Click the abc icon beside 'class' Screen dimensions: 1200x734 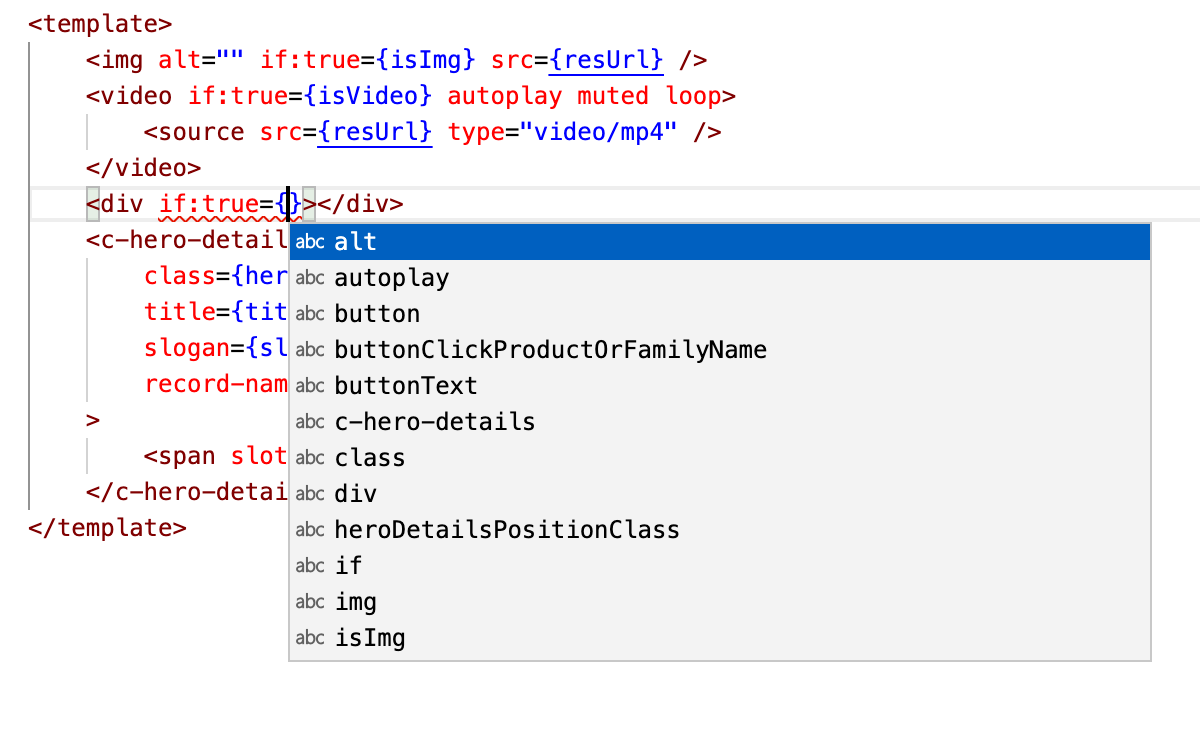pos(310,458)
